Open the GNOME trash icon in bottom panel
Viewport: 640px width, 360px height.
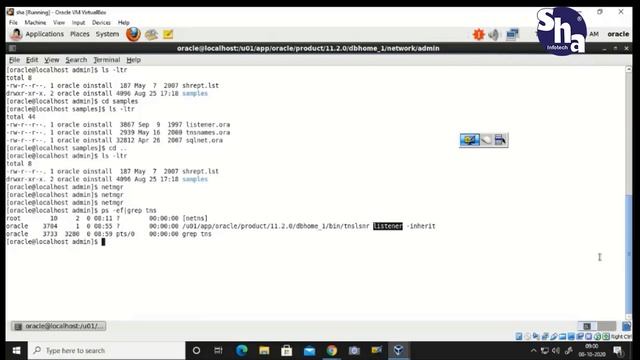pos(627,326)
